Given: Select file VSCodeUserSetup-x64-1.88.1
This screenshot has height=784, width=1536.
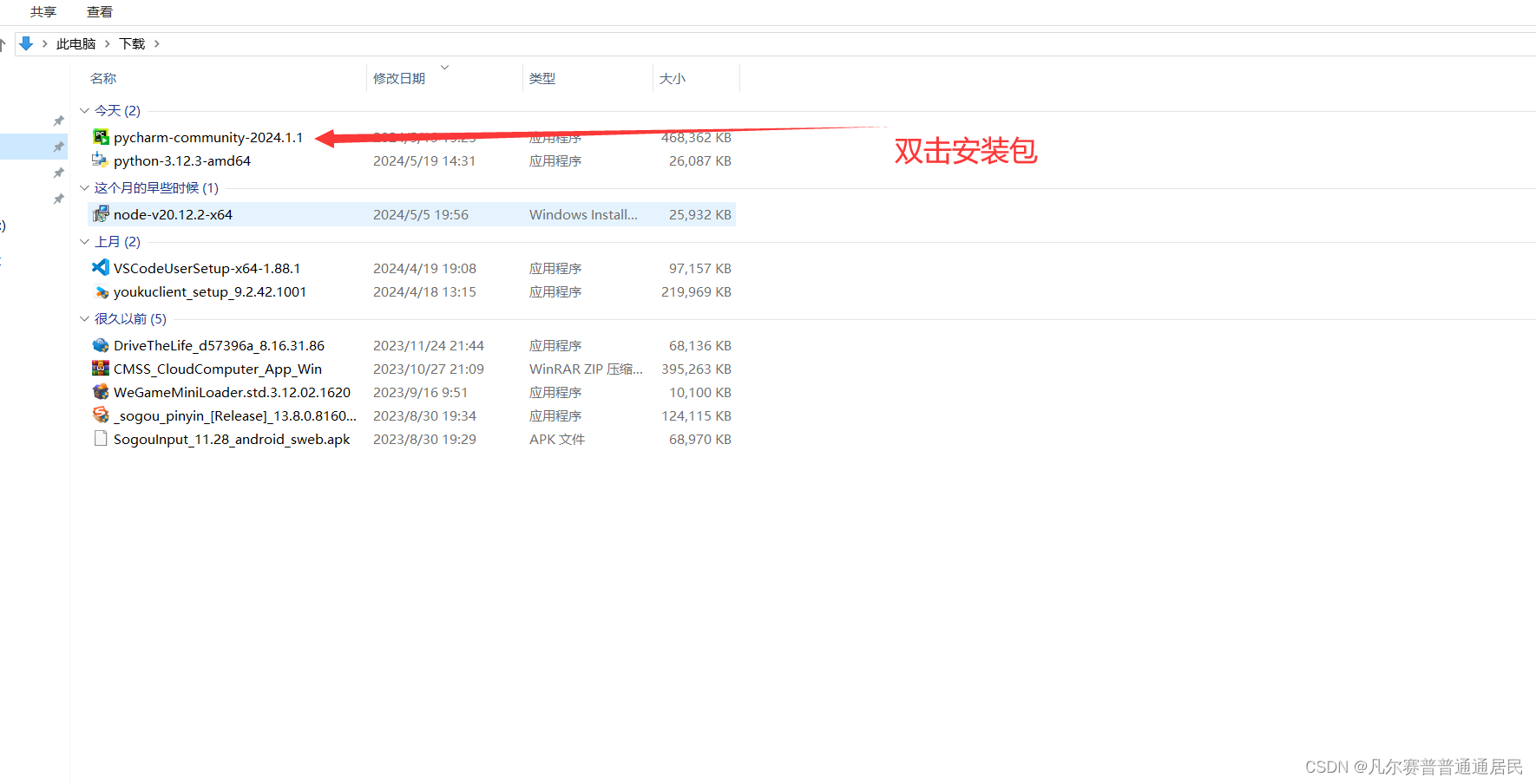Looking at the screenshot, I should tap(207, 268).
